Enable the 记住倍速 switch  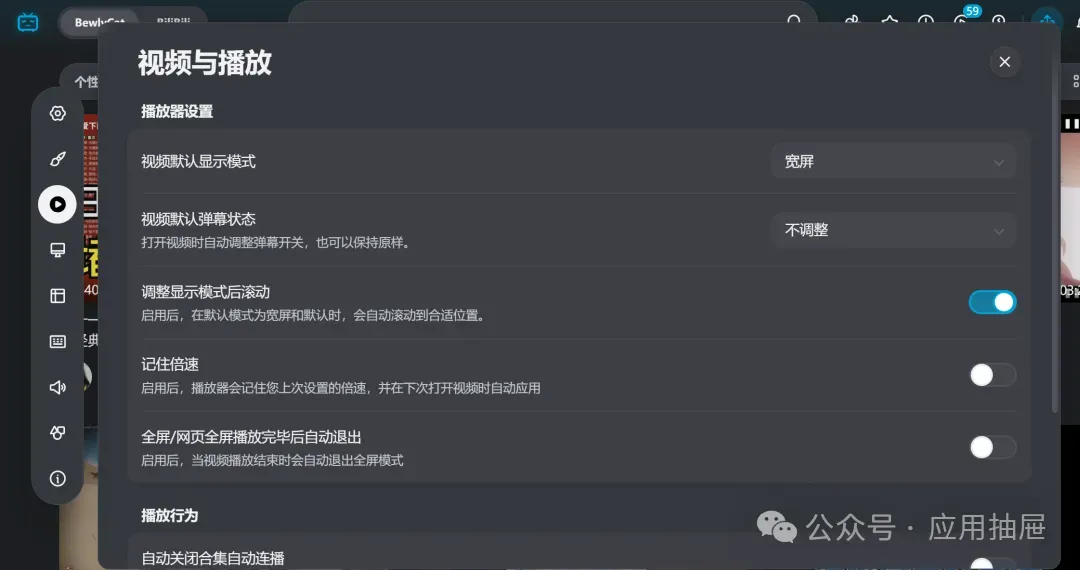click(x=993, y=375)
